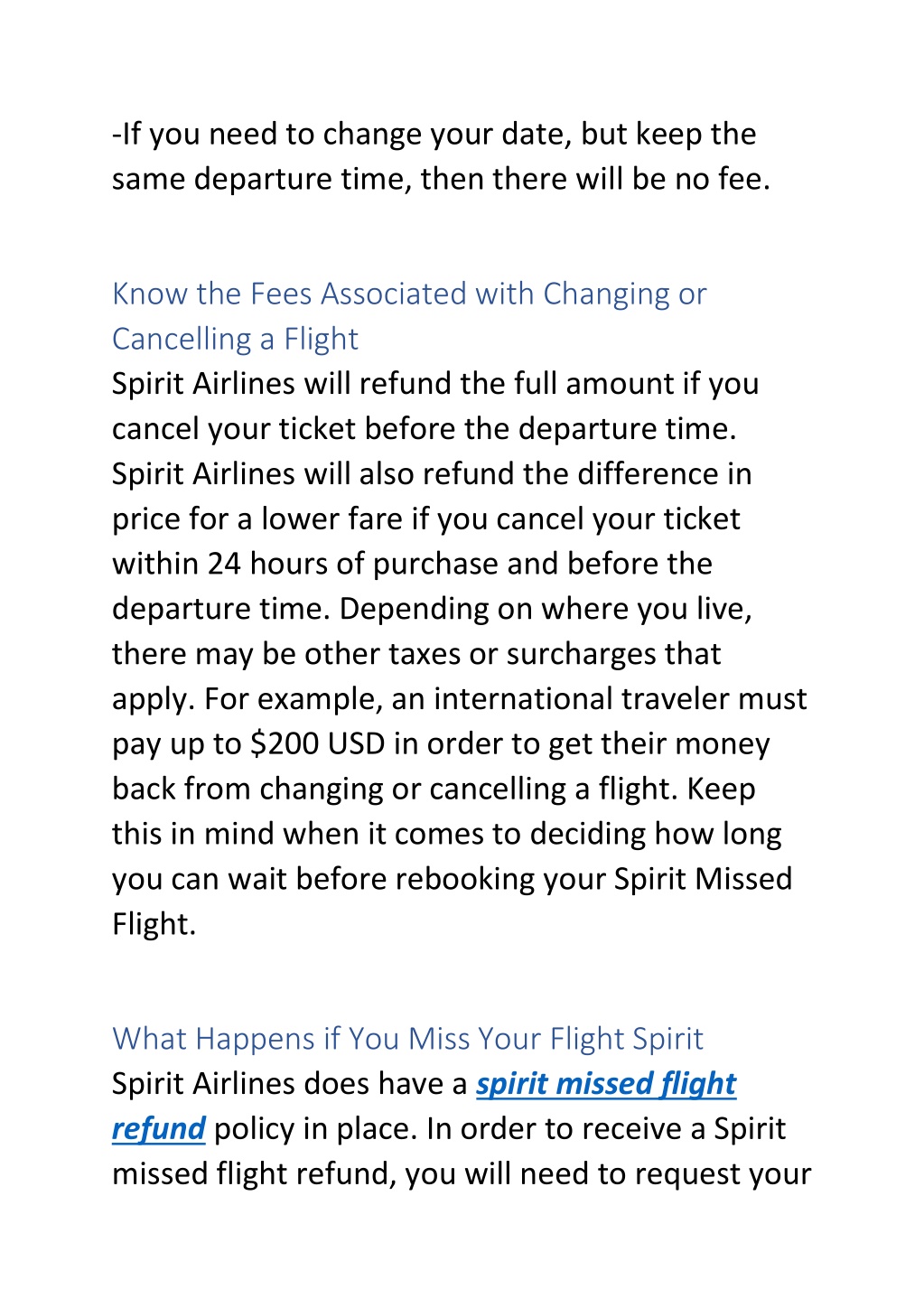This screenshot has height=1308, width=924.
Task: Click the 'Know the Fees Associated' heading line
Action: click(409, 294)
